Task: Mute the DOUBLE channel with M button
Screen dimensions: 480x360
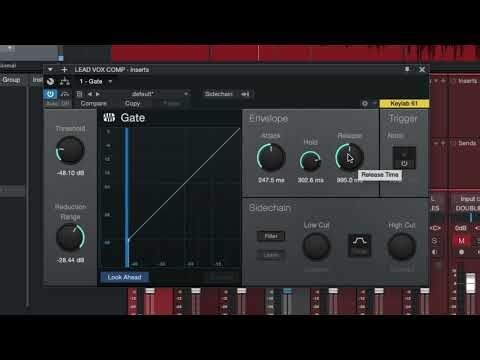Action: [x=462, y=241]
